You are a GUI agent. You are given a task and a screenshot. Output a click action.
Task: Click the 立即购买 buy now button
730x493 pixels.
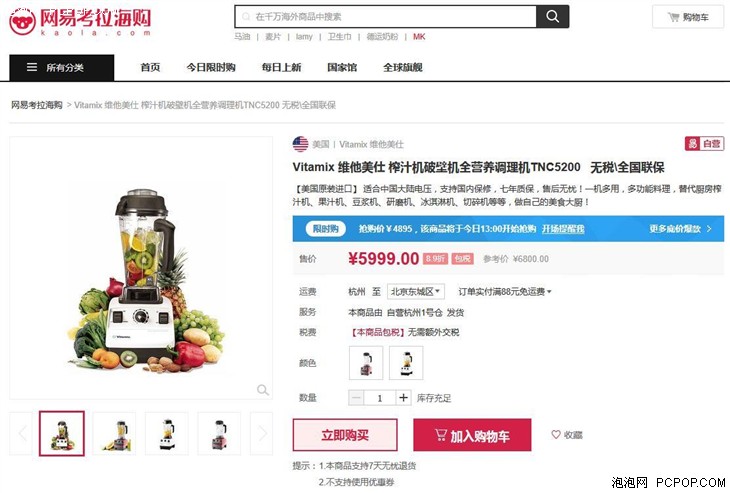tap(345, 435)
